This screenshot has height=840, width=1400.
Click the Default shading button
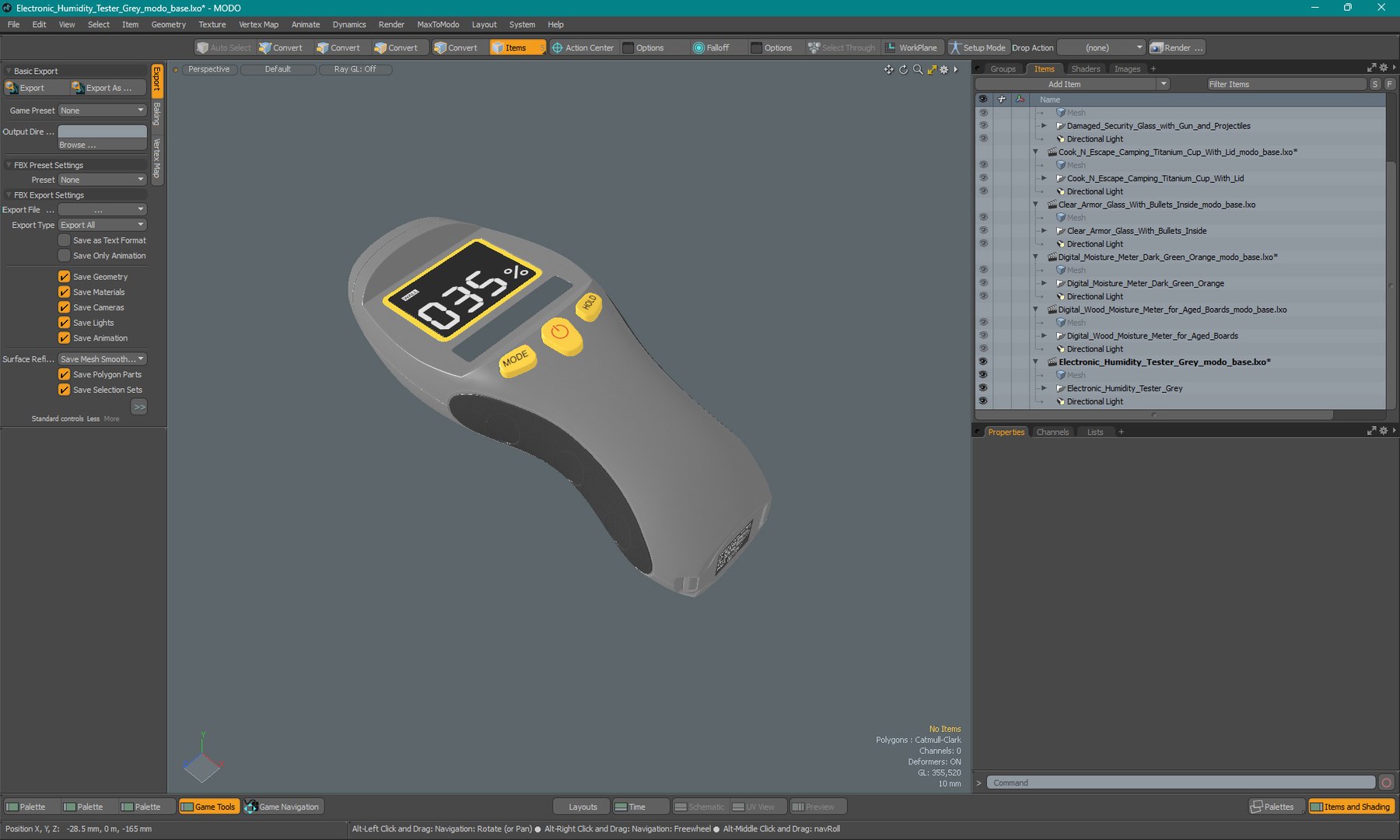point(278,69)
